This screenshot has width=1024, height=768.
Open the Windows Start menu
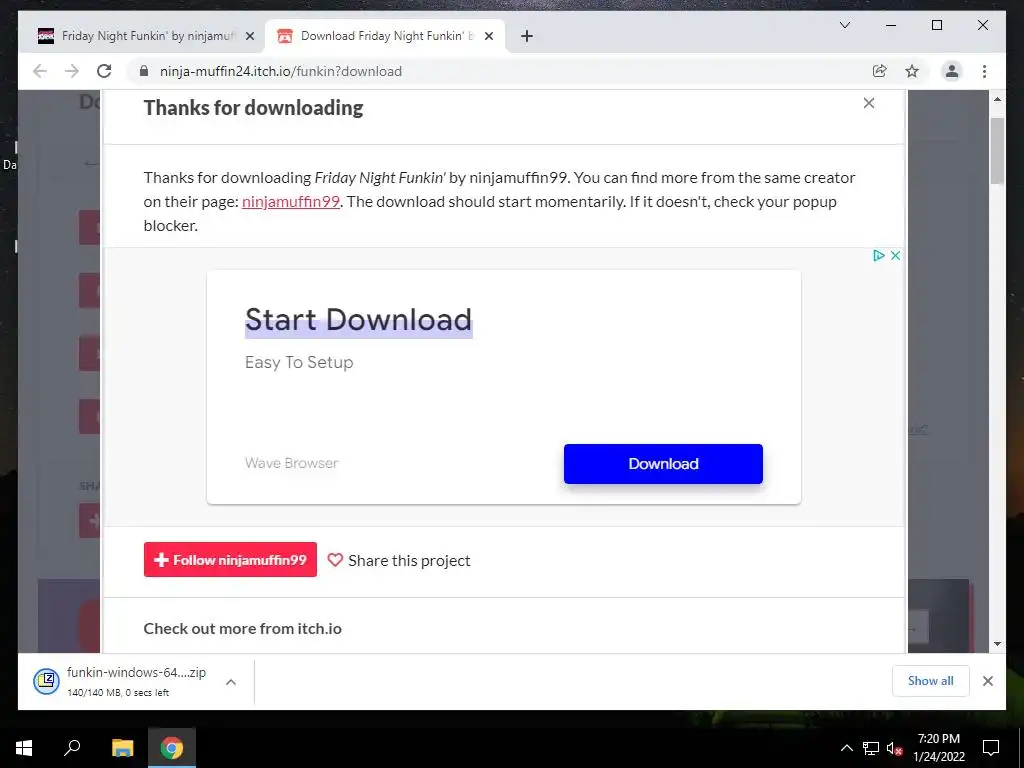[24, 748]
